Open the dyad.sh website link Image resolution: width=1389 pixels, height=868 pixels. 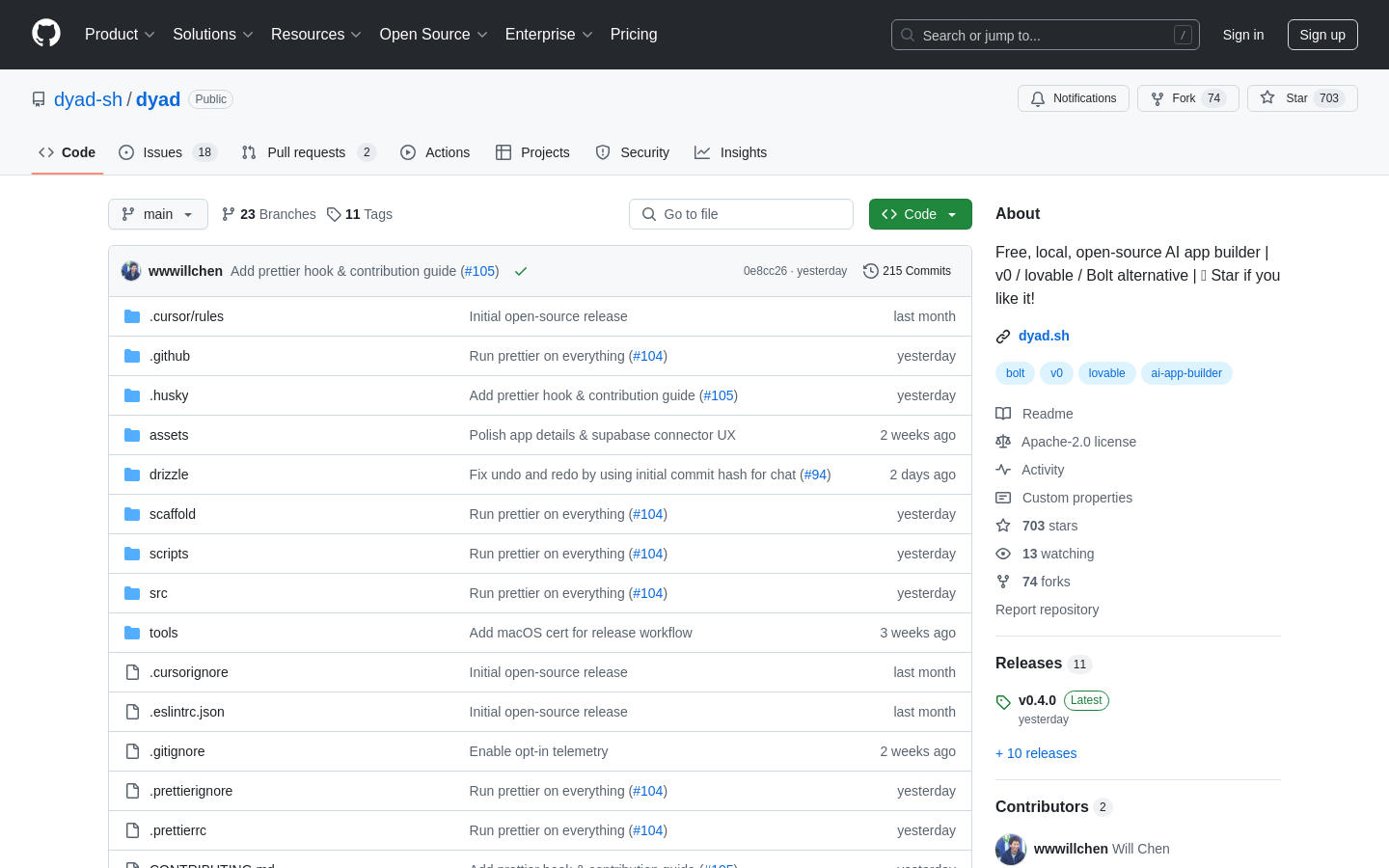pyautogui.click(x=1044, y=336)
